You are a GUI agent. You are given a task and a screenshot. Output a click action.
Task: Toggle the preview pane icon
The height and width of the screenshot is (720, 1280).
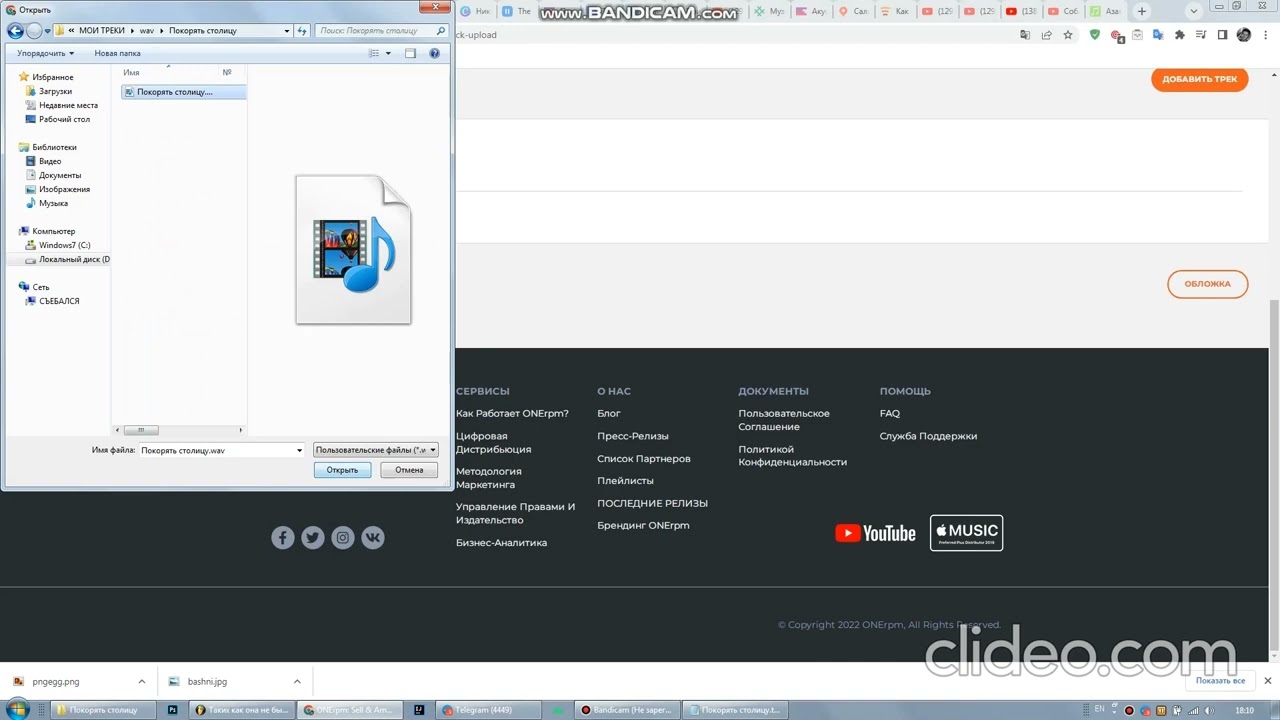(410, 53)
